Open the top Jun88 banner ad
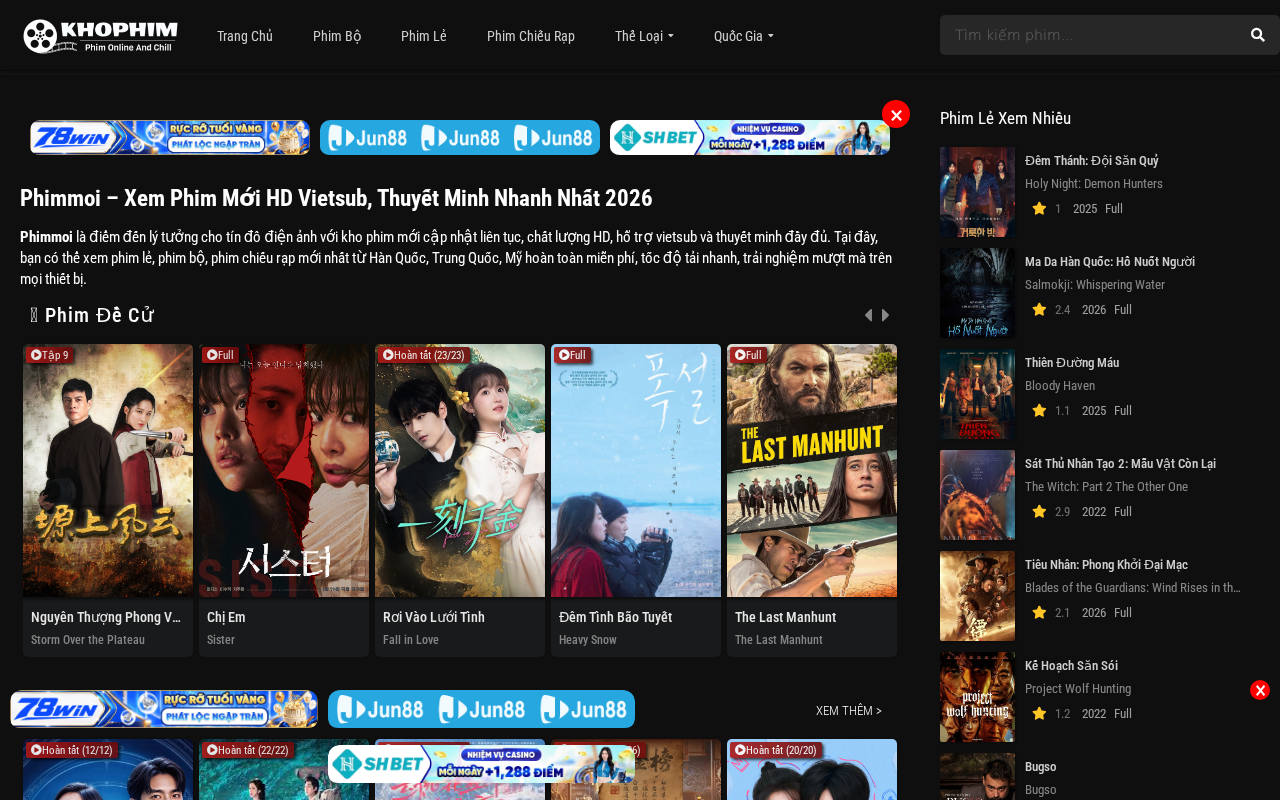This screenshot has width=1280, height=800. click(x=460, y=138)
